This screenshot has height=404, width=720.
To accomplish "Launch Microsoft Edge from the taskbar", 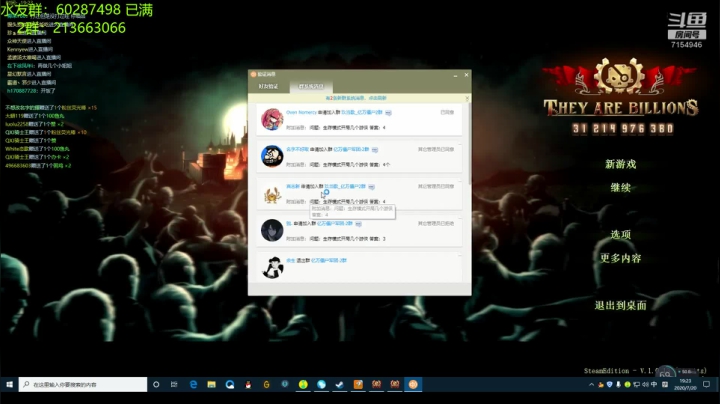I will (193, 384).
